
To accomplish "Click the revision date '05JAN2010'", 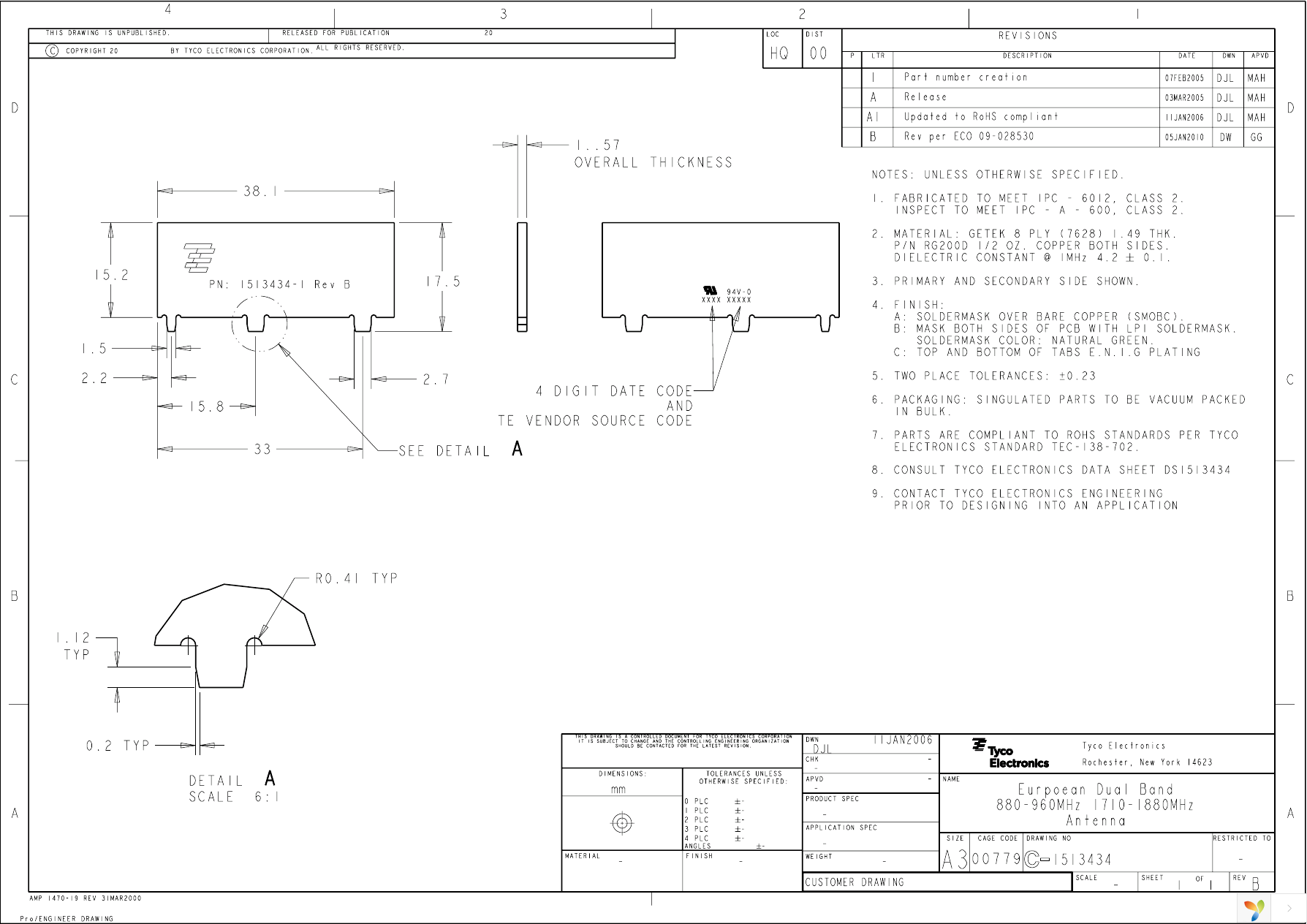I will coord(1184,137).
